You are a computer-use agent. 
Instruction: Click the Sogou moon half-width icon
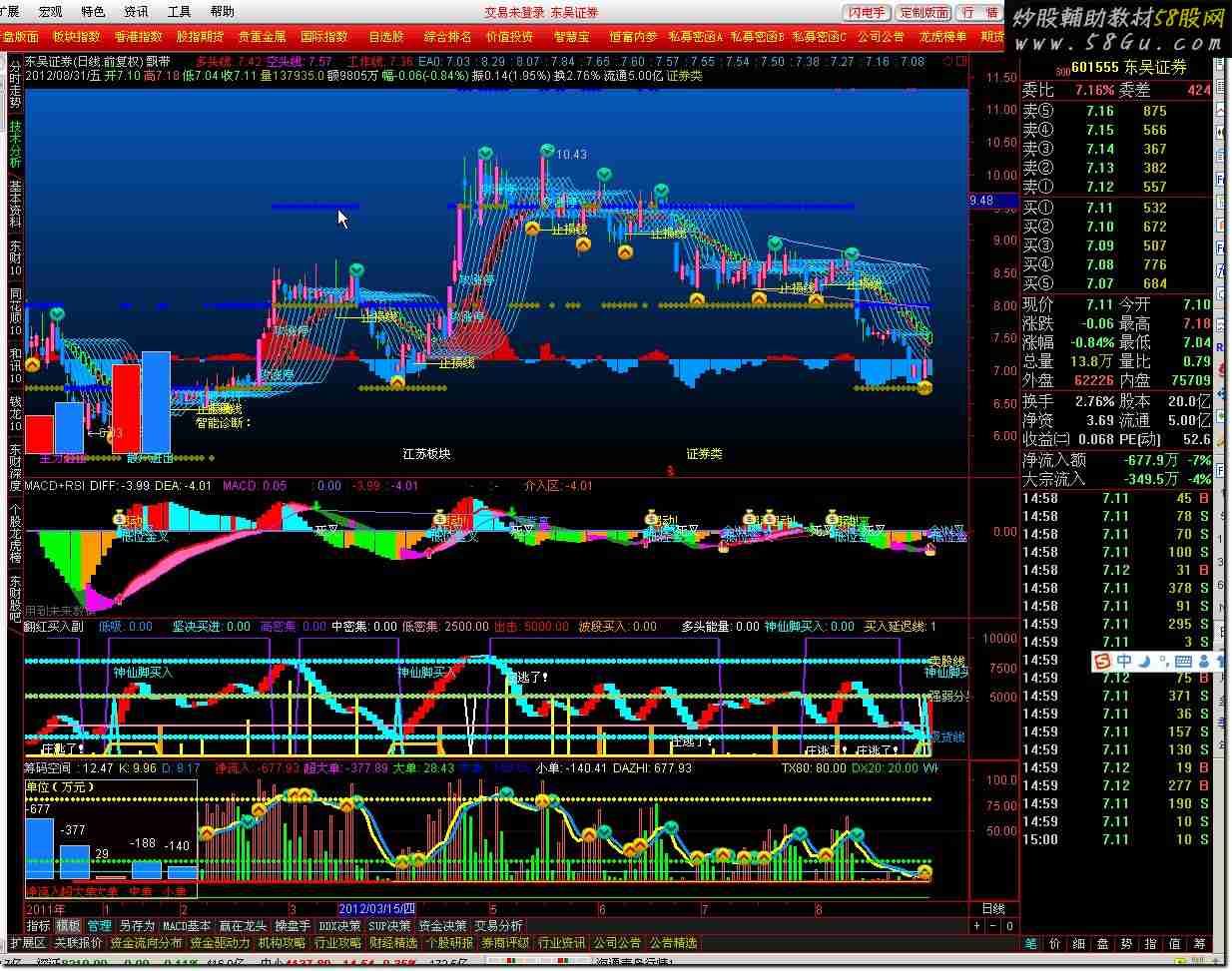(1143, 662)
